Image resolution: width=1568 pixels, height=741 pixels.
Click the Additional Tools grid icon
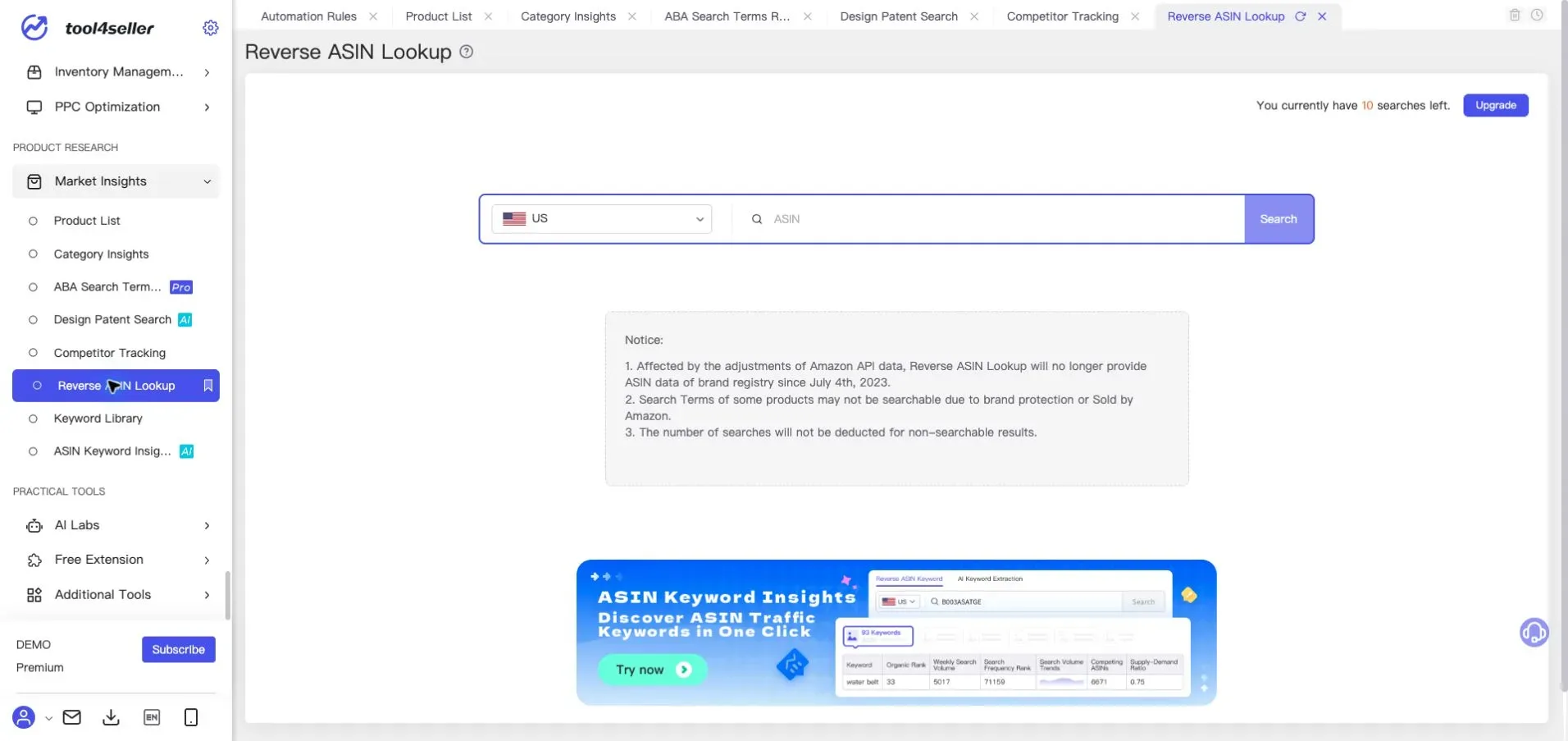pos(34,595)
